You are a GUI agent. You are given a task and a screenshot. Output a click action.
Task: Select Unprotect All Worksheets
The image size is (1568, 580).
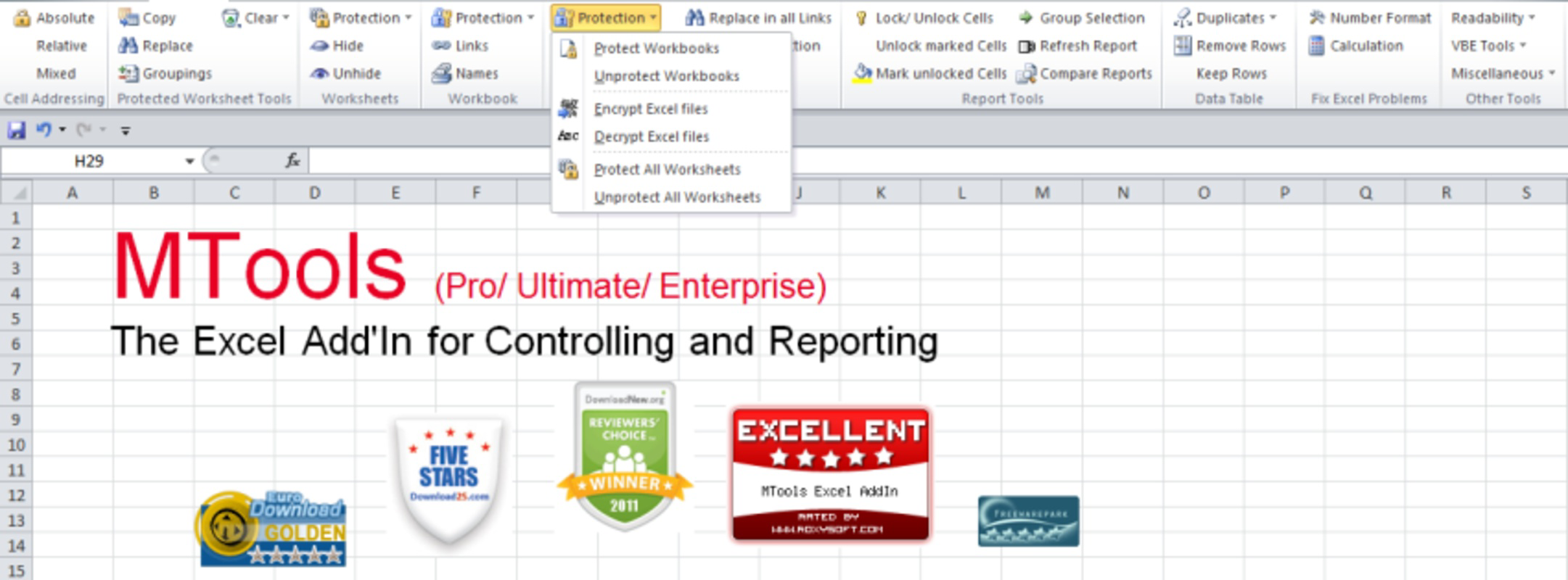677,197
